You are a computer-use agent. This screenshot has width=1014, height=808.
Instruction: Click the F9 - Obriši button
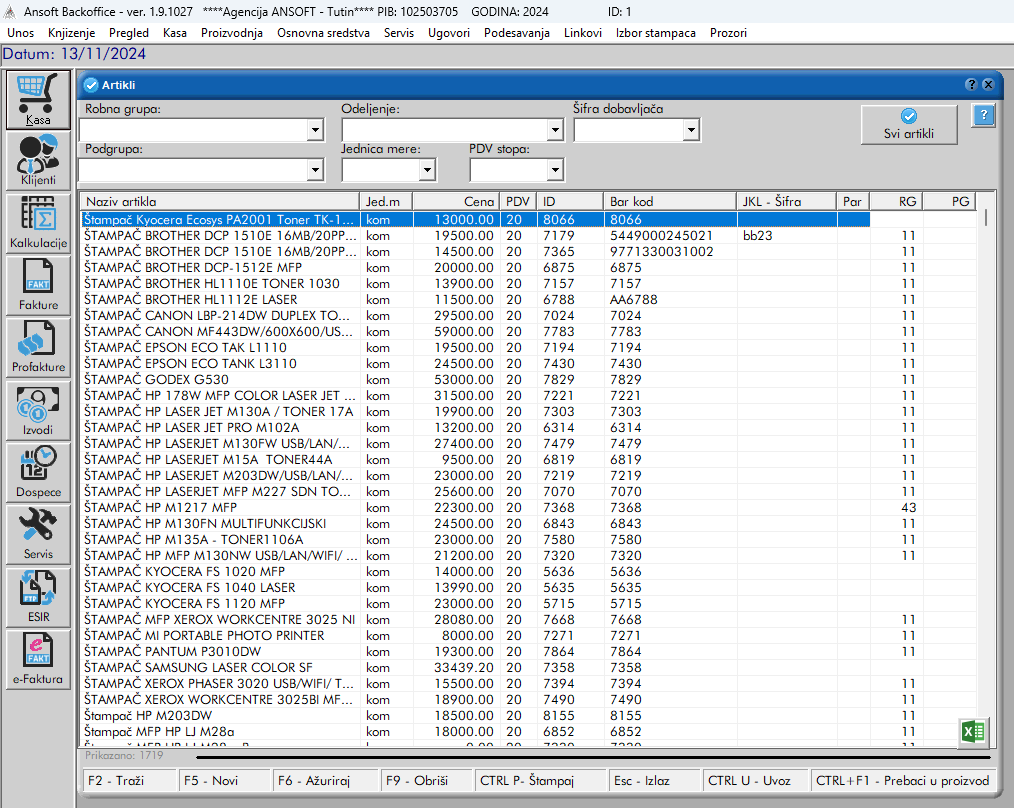pos(427,780)
